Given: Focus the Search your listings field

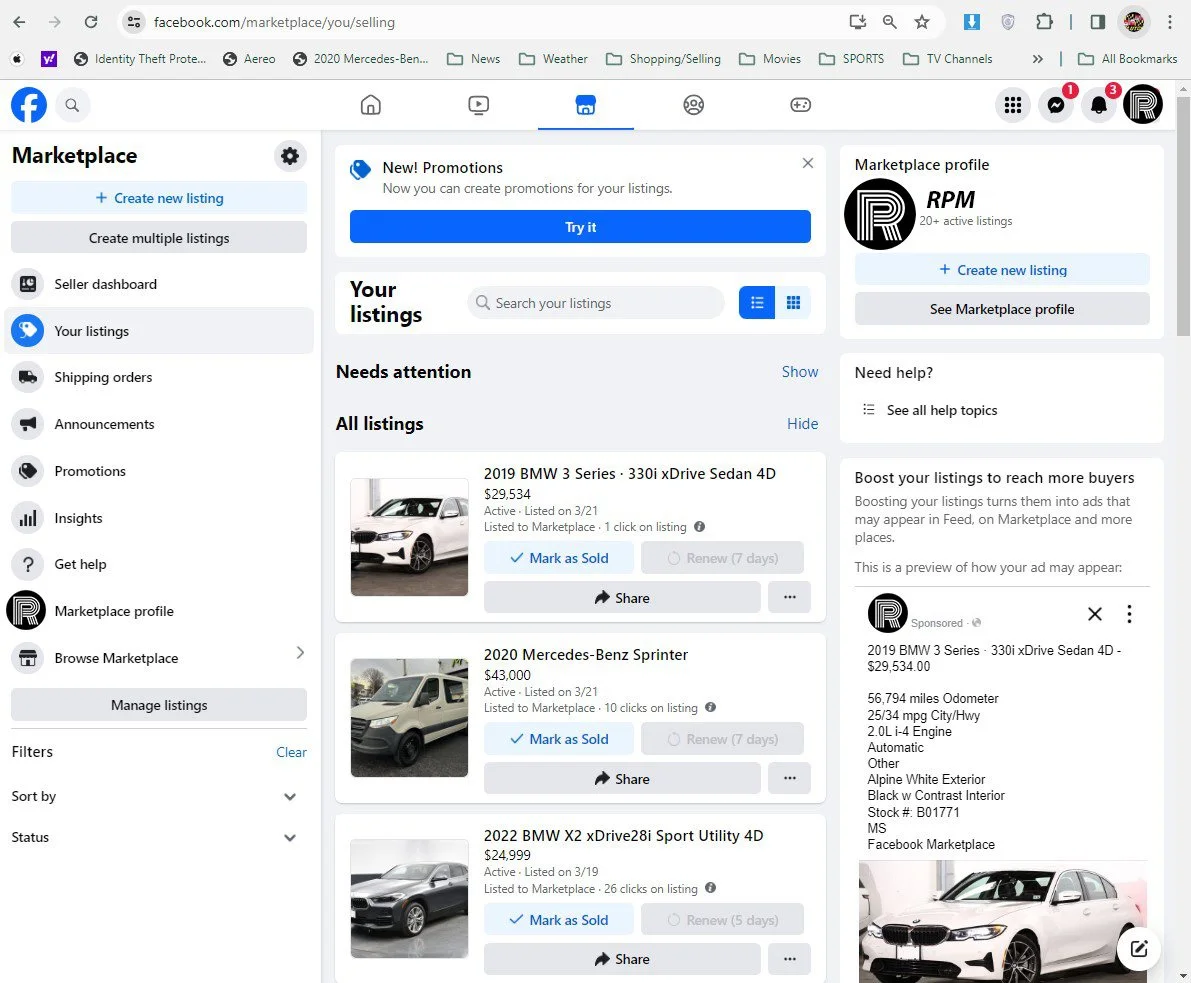Looking at the screenshot, I should pyautogui.click(x=595, y=303).
